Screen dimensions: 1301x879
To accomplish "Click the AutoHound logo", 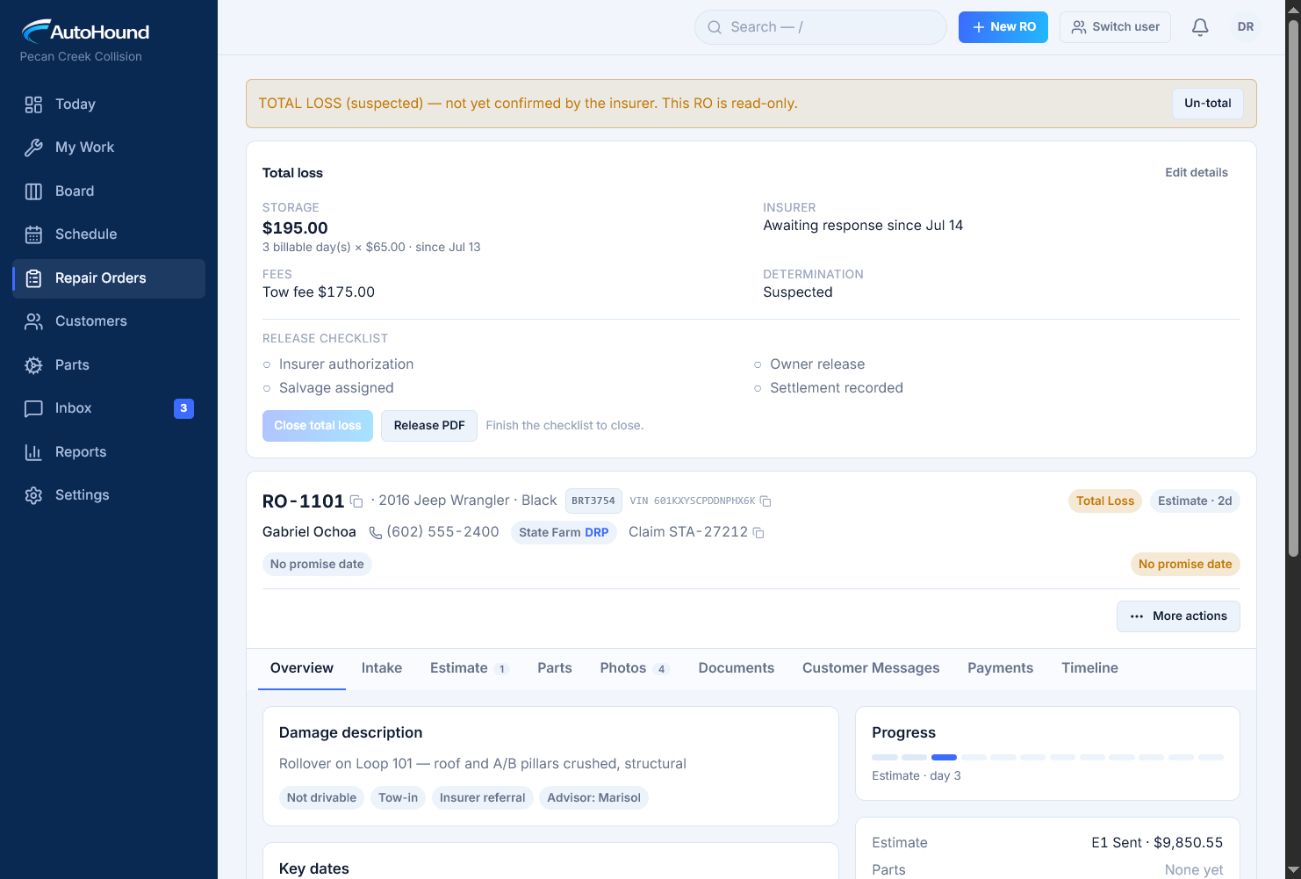I will [x=85, y=31].
